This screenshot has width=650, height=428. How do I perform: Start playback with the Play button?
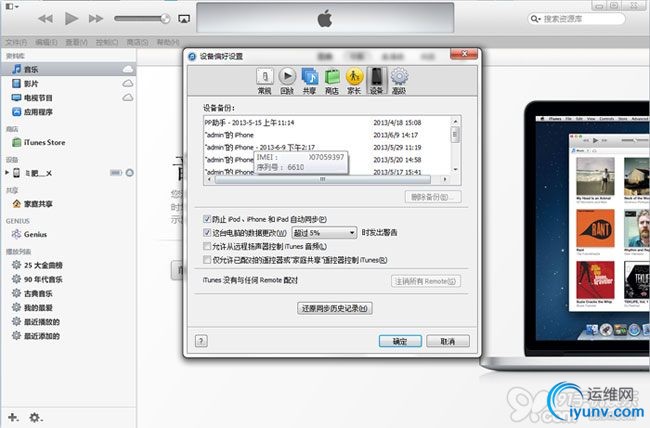(x=71, y=19)
